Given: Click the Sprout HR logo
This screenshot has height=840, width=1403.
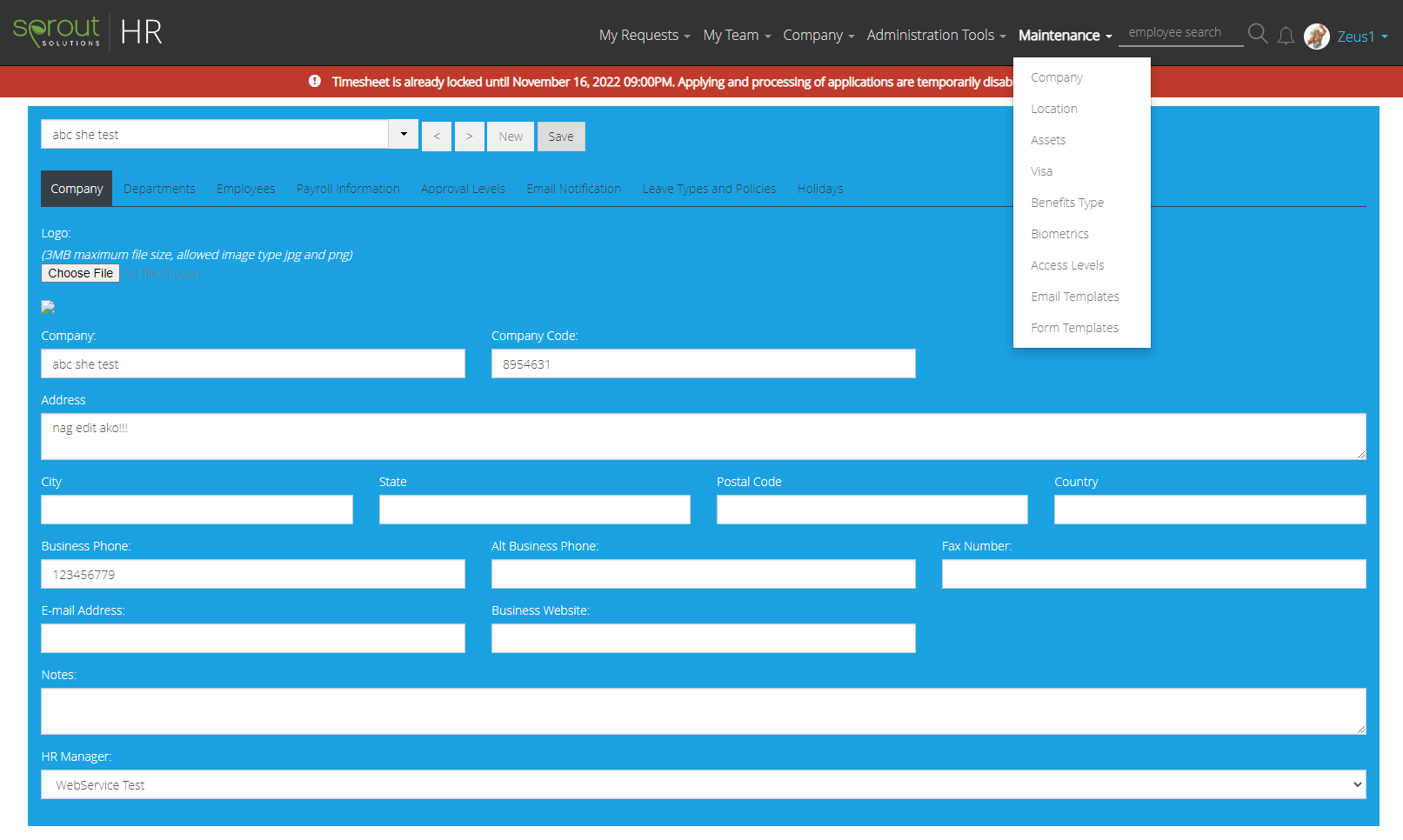Looking at the screenshot, I should click(x=87, y=33).
